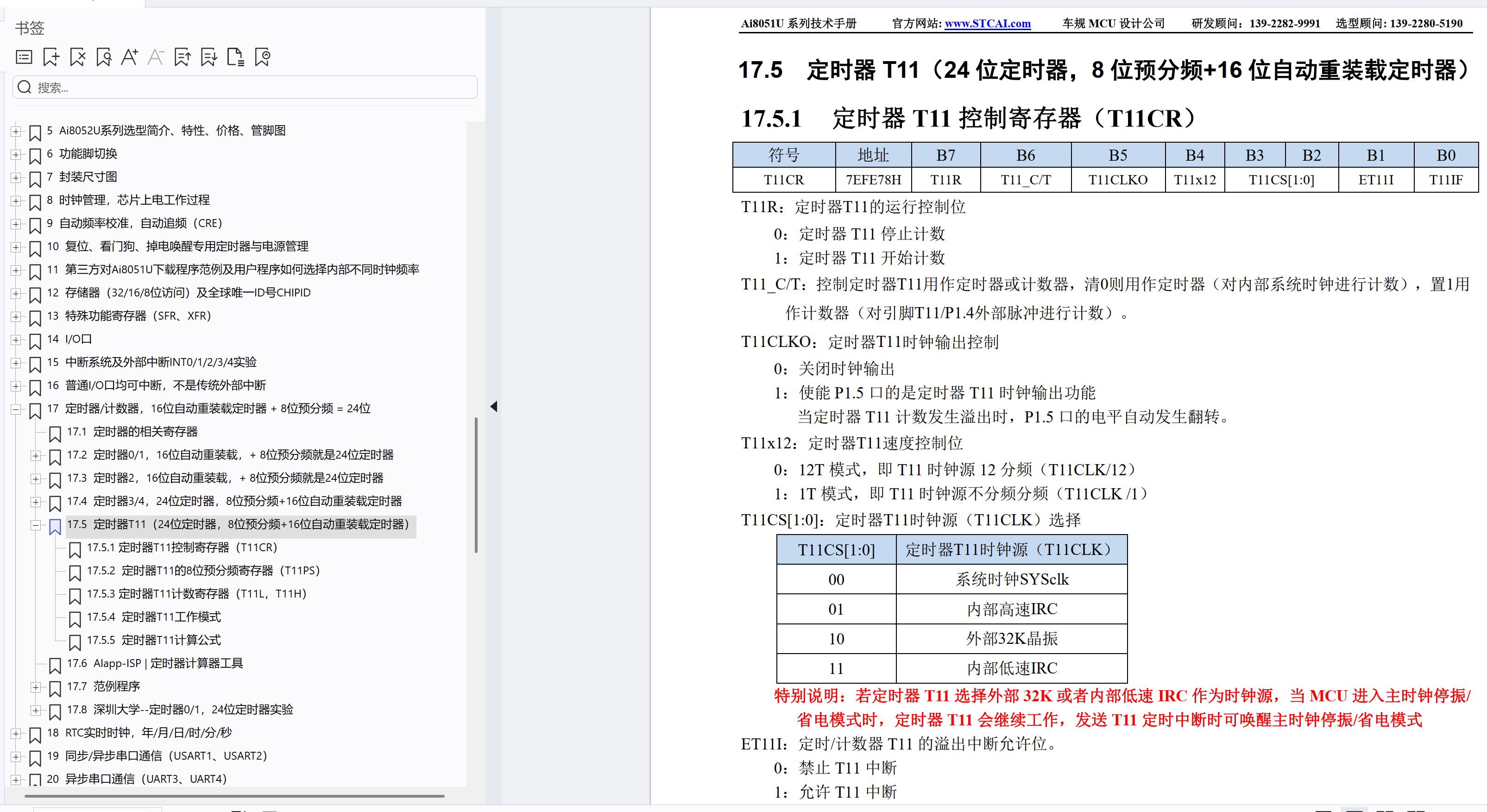Image resolution: width=1487 pixels, height=812 pixels.
Task: Collapse section 17.5 定时器T11 node
Action: [36, 525]
